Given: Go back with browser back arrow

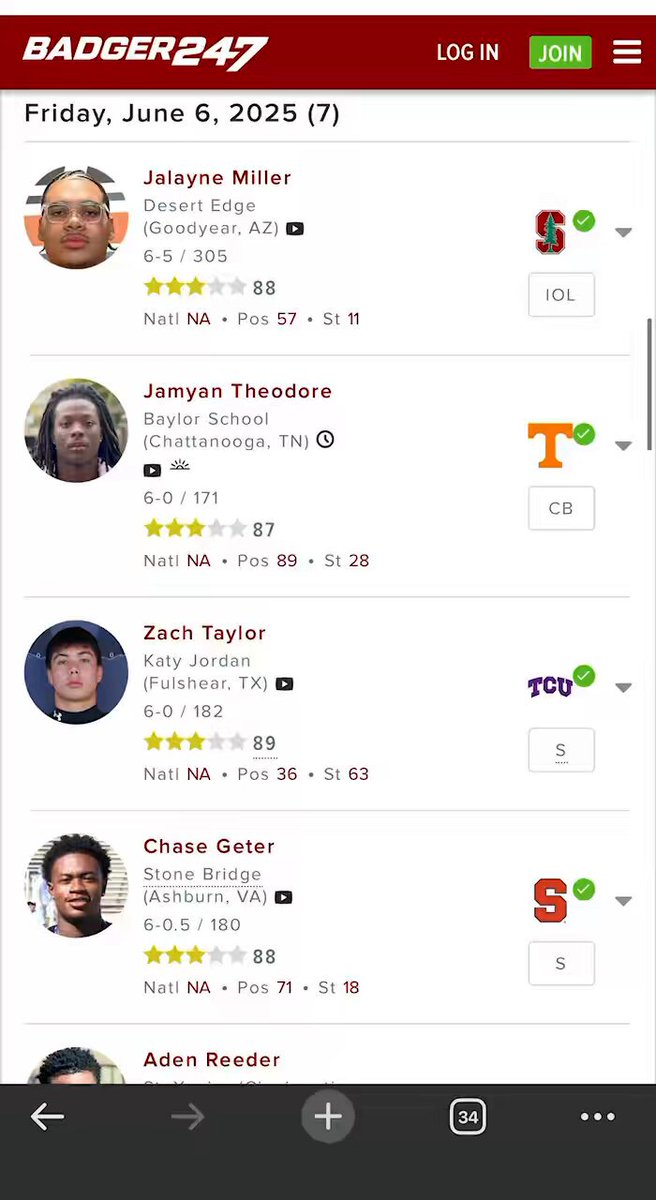Looking at the screenshot, I should coord(47,1117).
